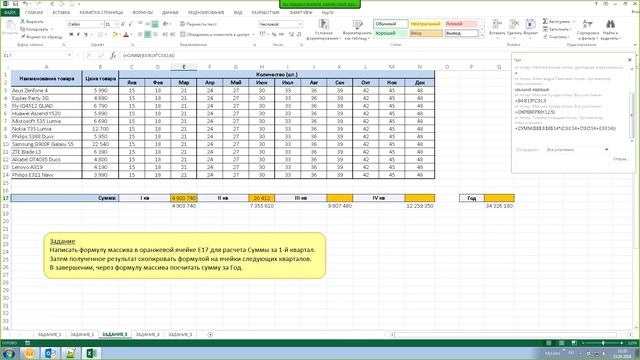Open ЗАДАНИЕ 1 sheet tab

(x=49, y=334)
